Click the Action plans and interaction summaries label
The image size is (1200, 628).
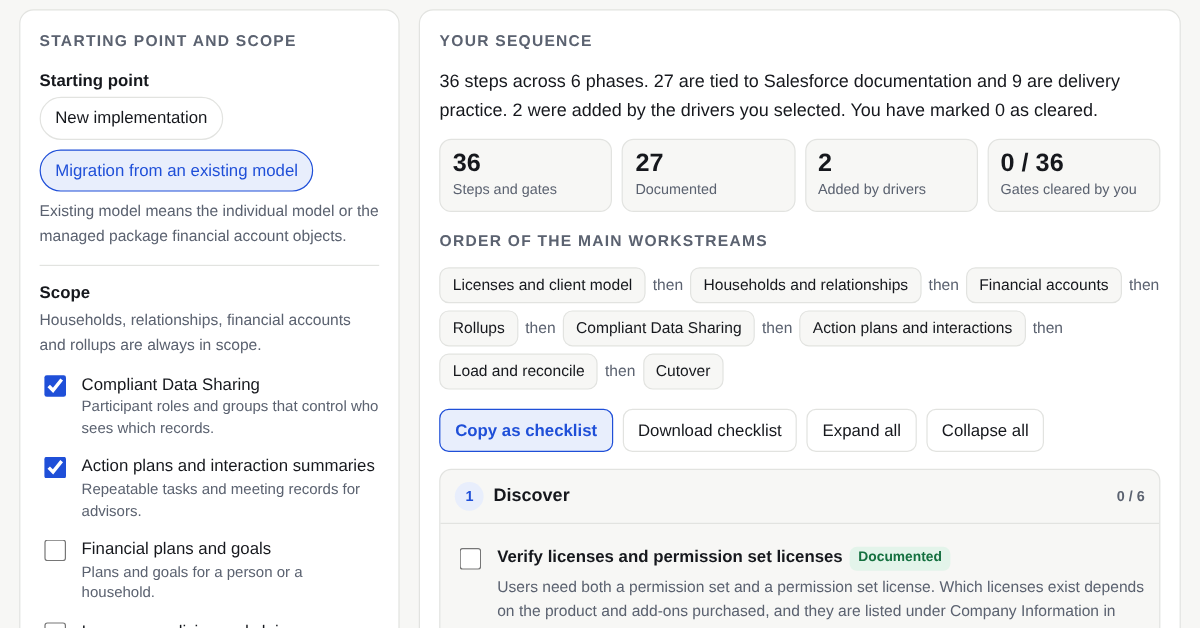228,465
